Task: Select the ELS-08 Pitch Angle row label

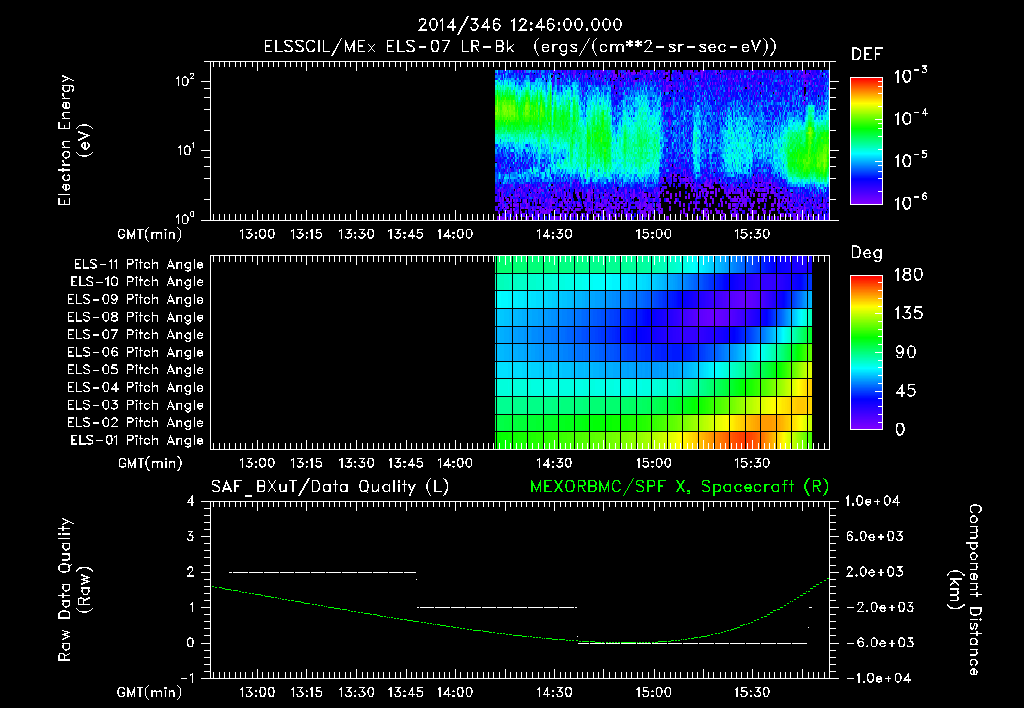Action: coord(135,317)
